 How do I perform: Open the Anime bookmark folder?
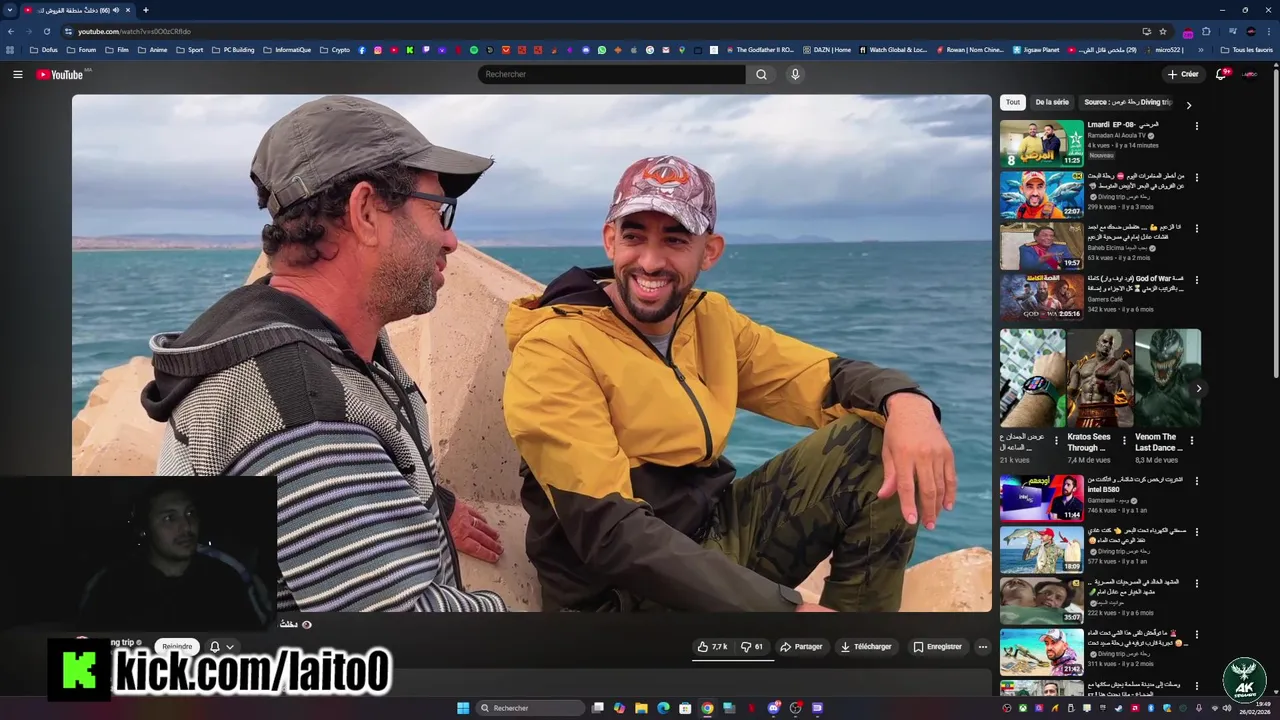(x=152, y=50)
